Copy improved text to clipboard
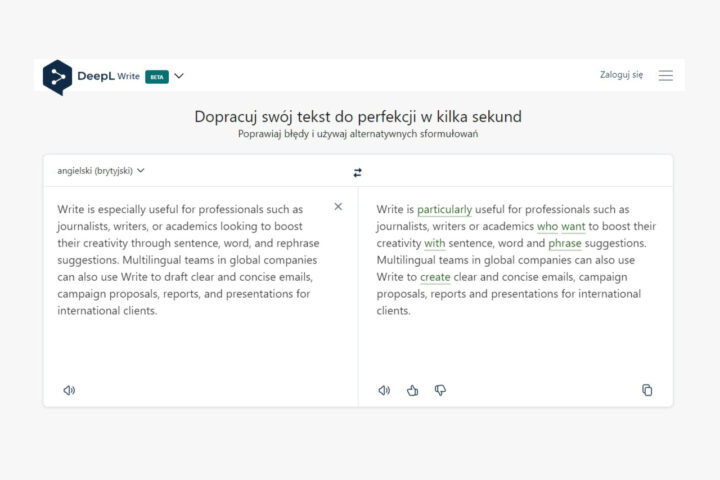Viewport: 720px width, 480px height. pyautogui.click(x=647, y=390)
